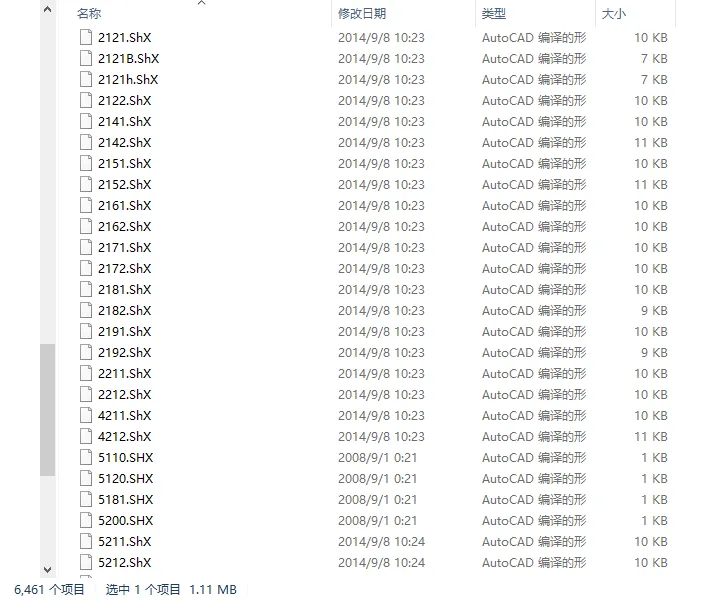Sort files by the 名称 column header

(x=89, y=14)
